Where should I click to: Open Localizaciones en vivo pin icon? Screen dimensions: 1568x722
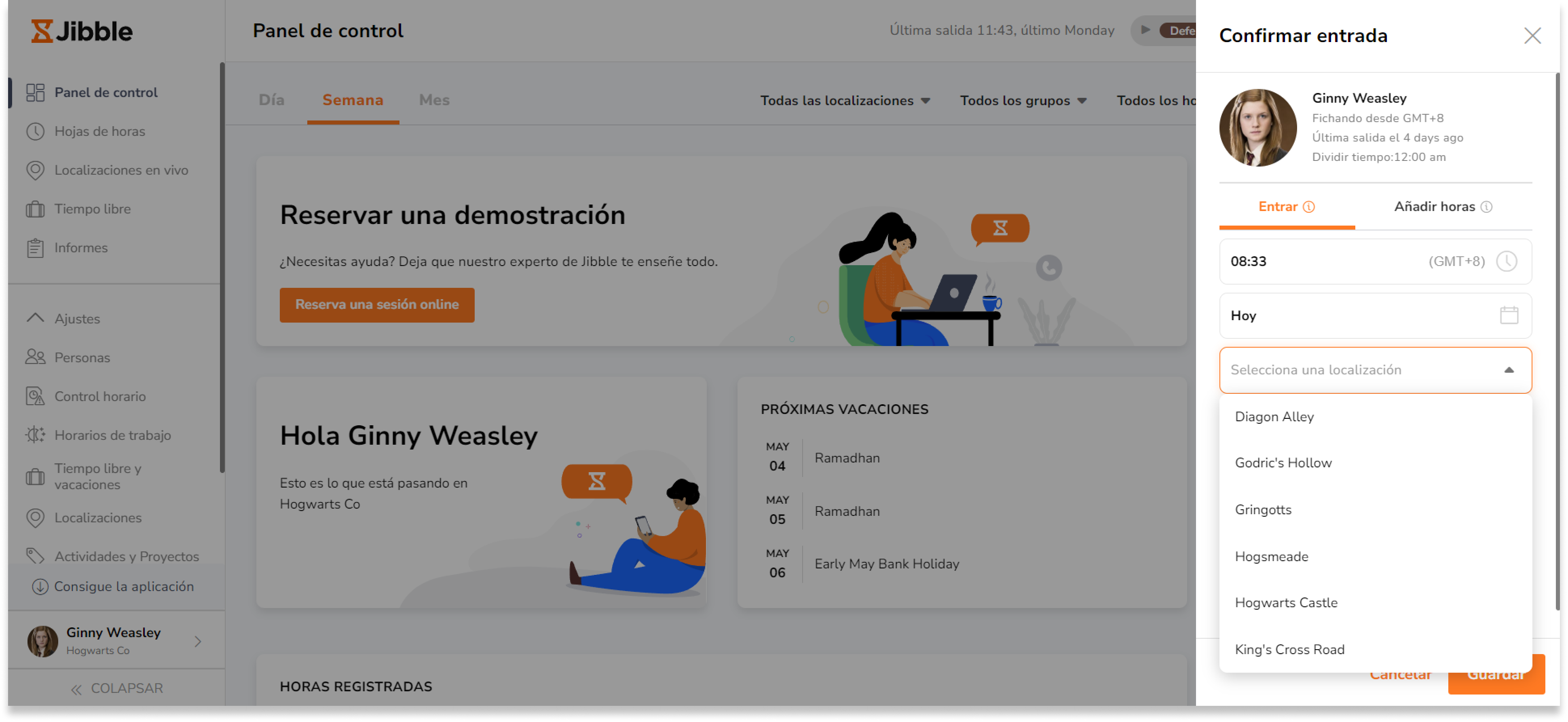pyautogui.click(x=35, y=171)
